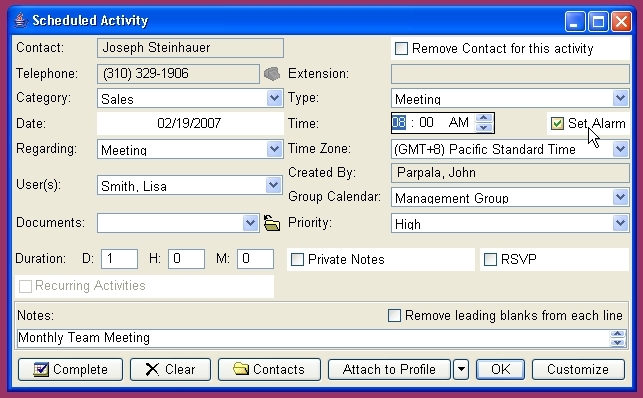Viewport: 643px width, 398px height.
Task: Decrease time with the spinner down arrow
Action: click(484, 127)
